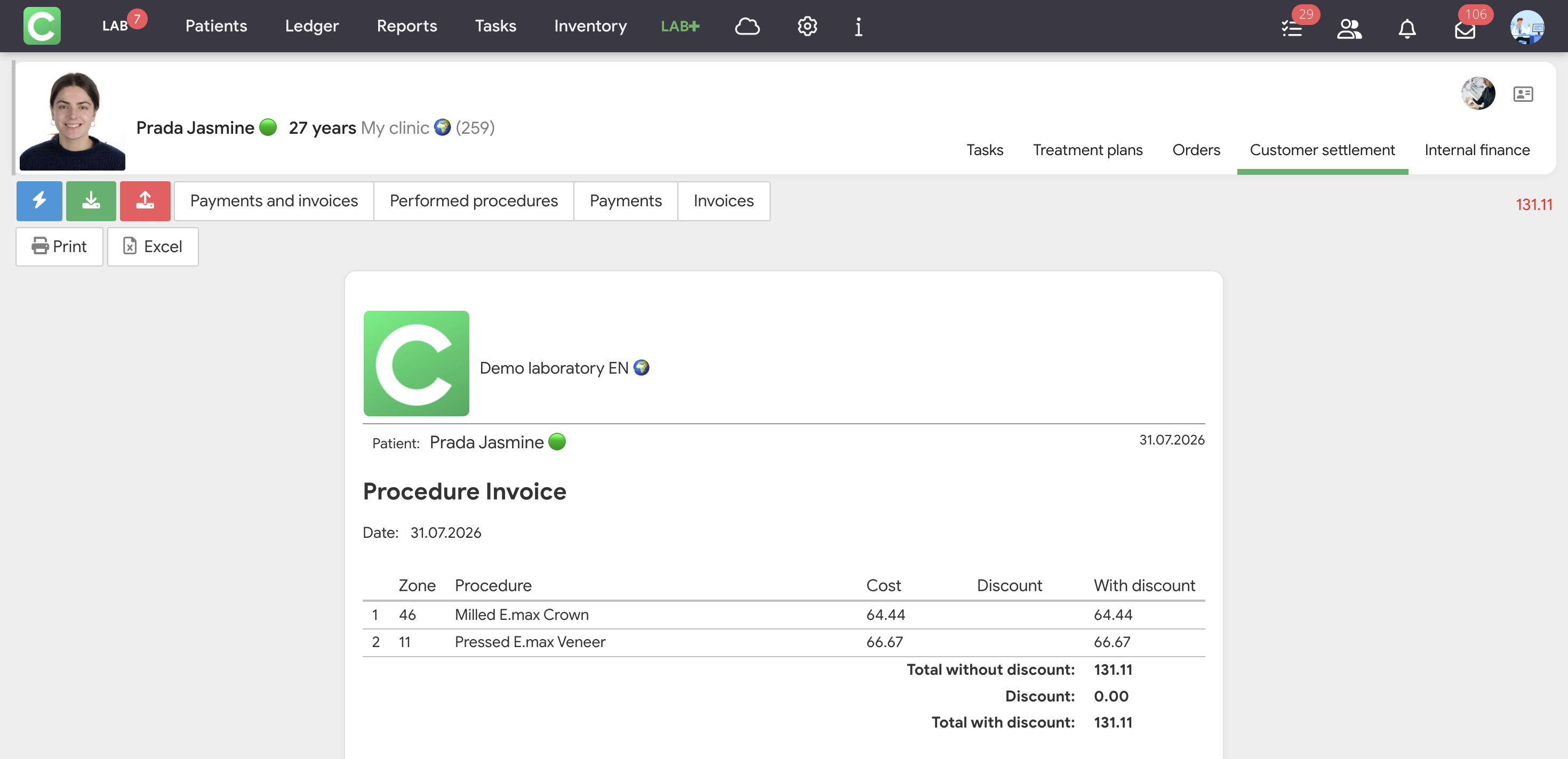Screen dimensions: 1568x759
Task: Open the Payments view button
Action: (625, 201)
